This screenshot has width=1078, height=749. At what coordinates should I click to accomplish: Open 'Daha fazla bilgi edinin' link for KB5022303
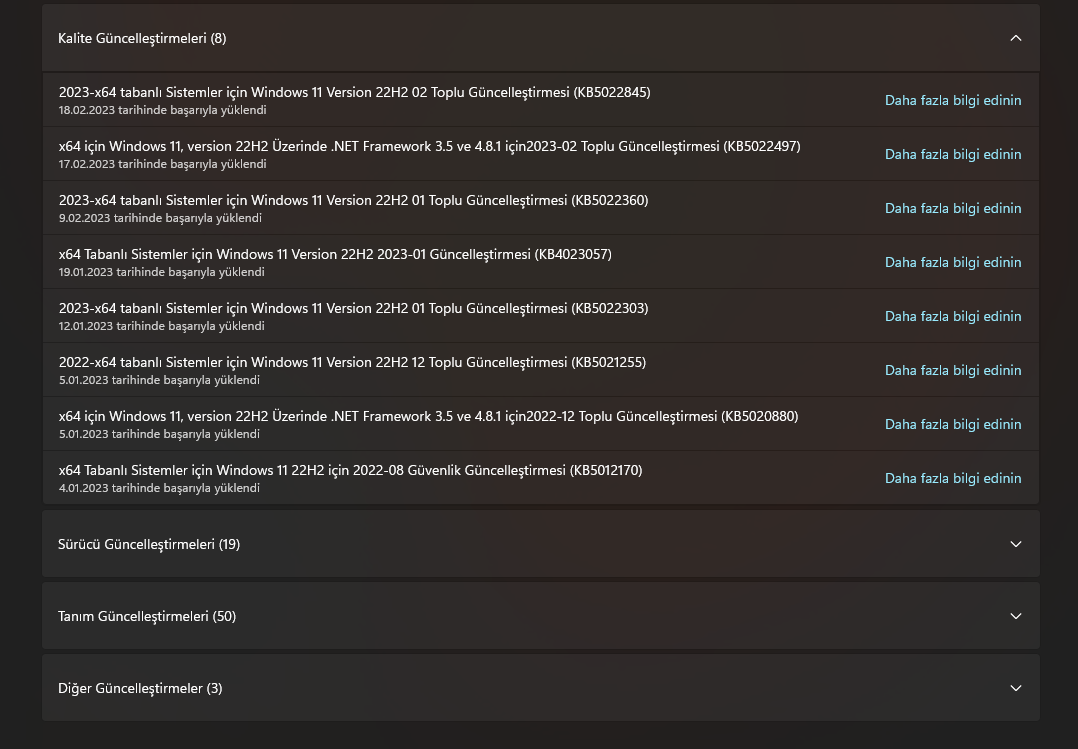click(953, 316)
